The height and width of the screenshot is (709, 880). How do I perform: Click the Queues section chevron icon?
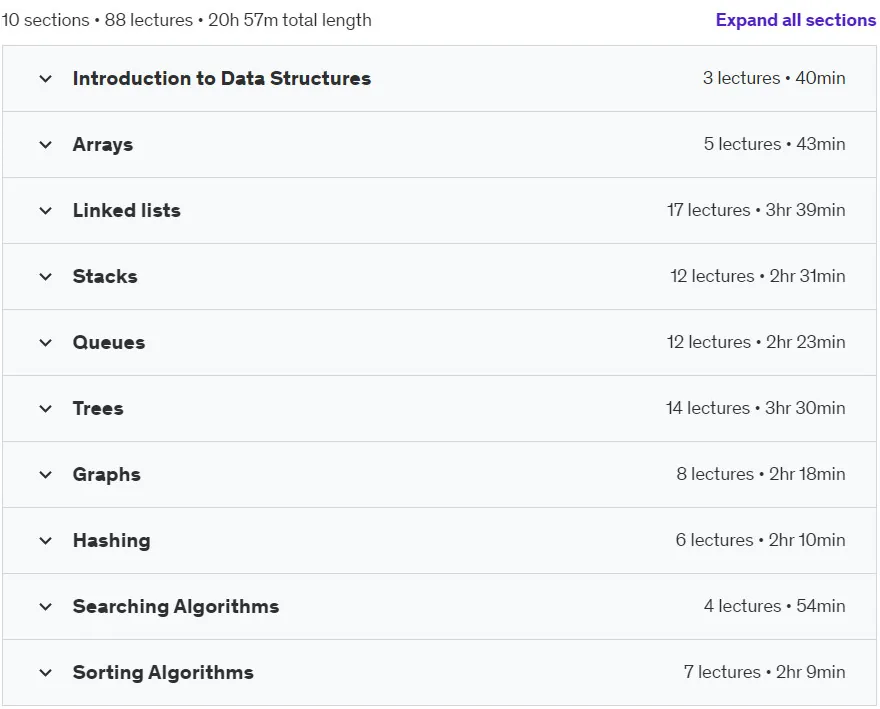45,342
